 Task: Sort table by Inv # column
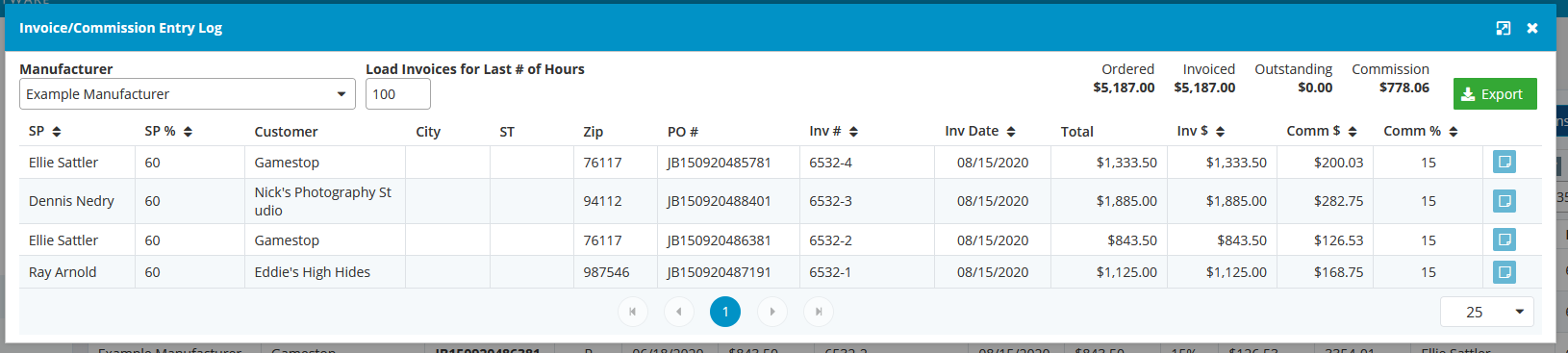coord(833,131)
